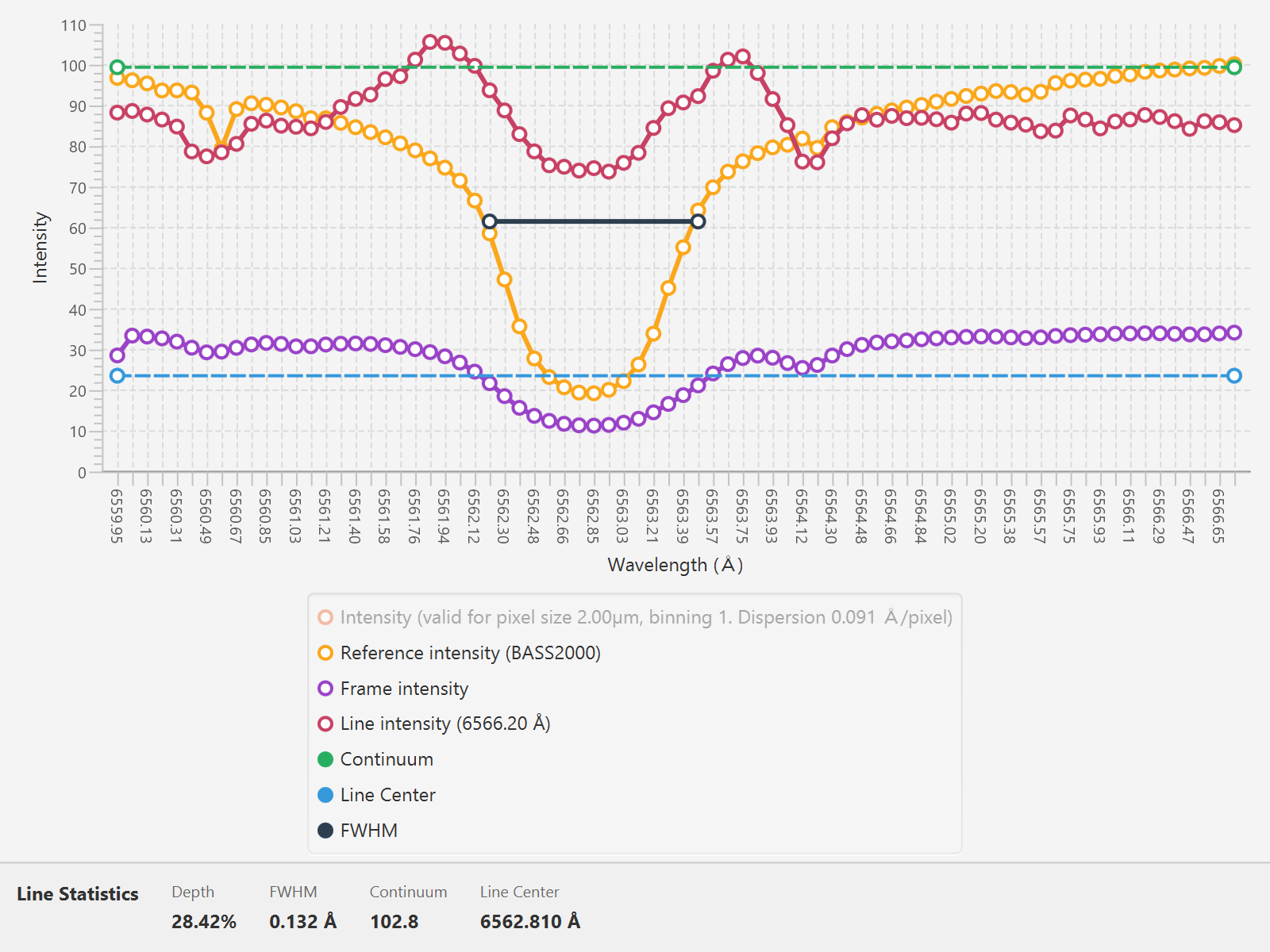The width and height of the screenshot is (1270, 952).
Task: Click the Reference intensity (BASS2000) legend marker
Action: [325, 653]
